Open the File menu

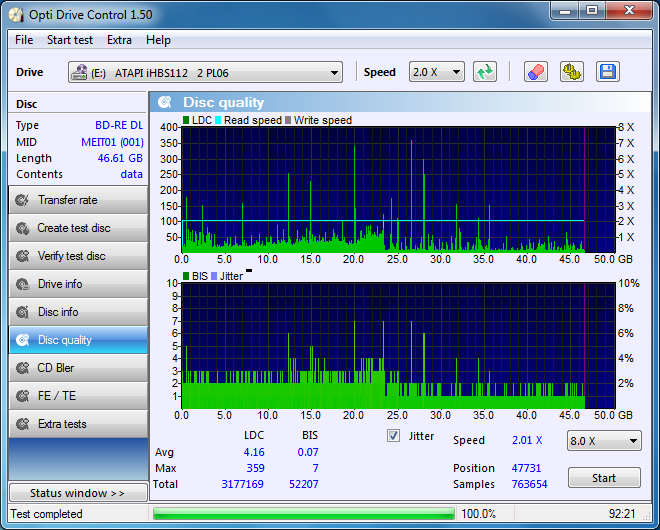coord(24,40)
